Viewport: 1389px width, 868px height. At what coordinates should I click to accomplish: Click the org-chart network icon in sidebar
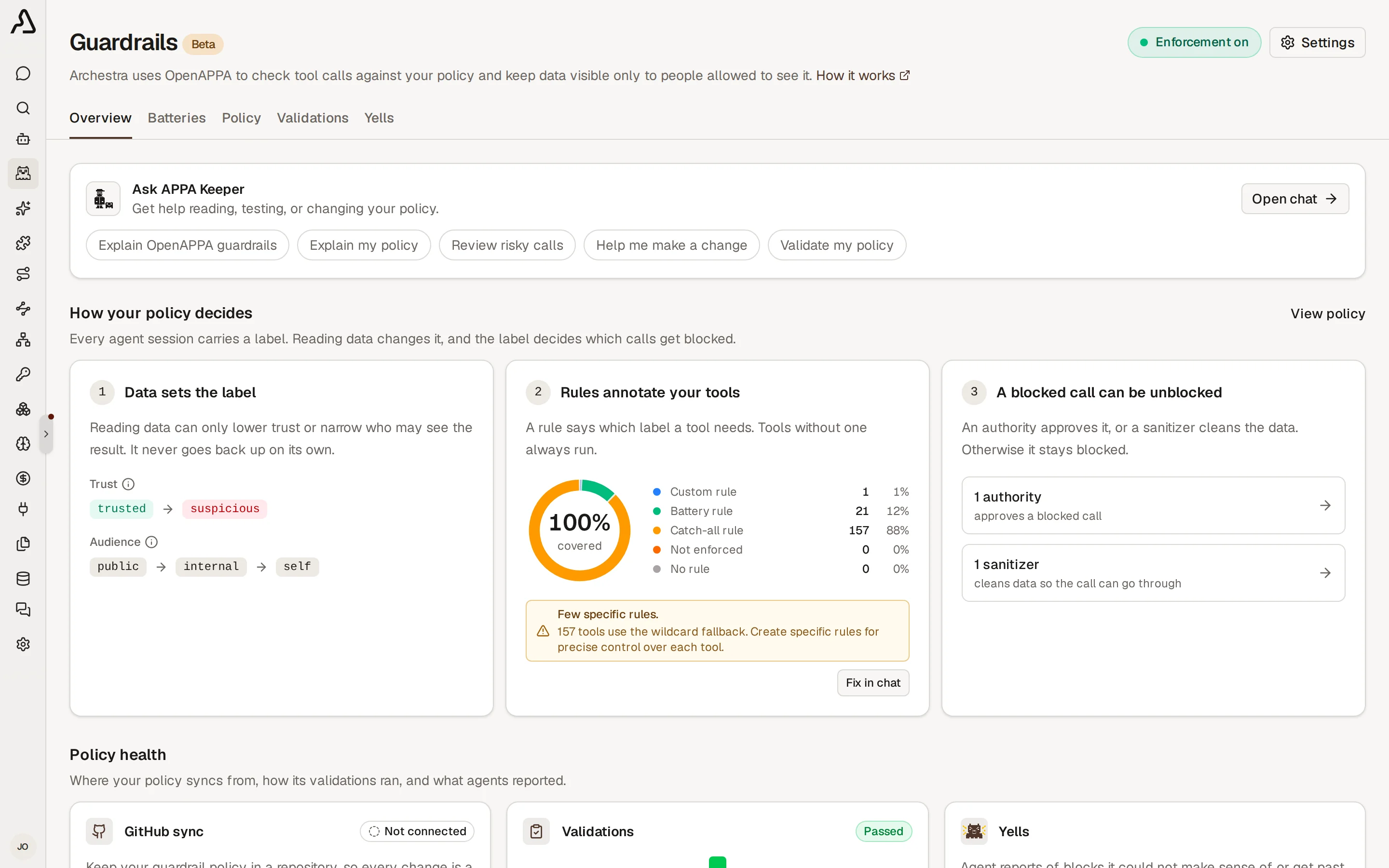click(x=23, y=340)
